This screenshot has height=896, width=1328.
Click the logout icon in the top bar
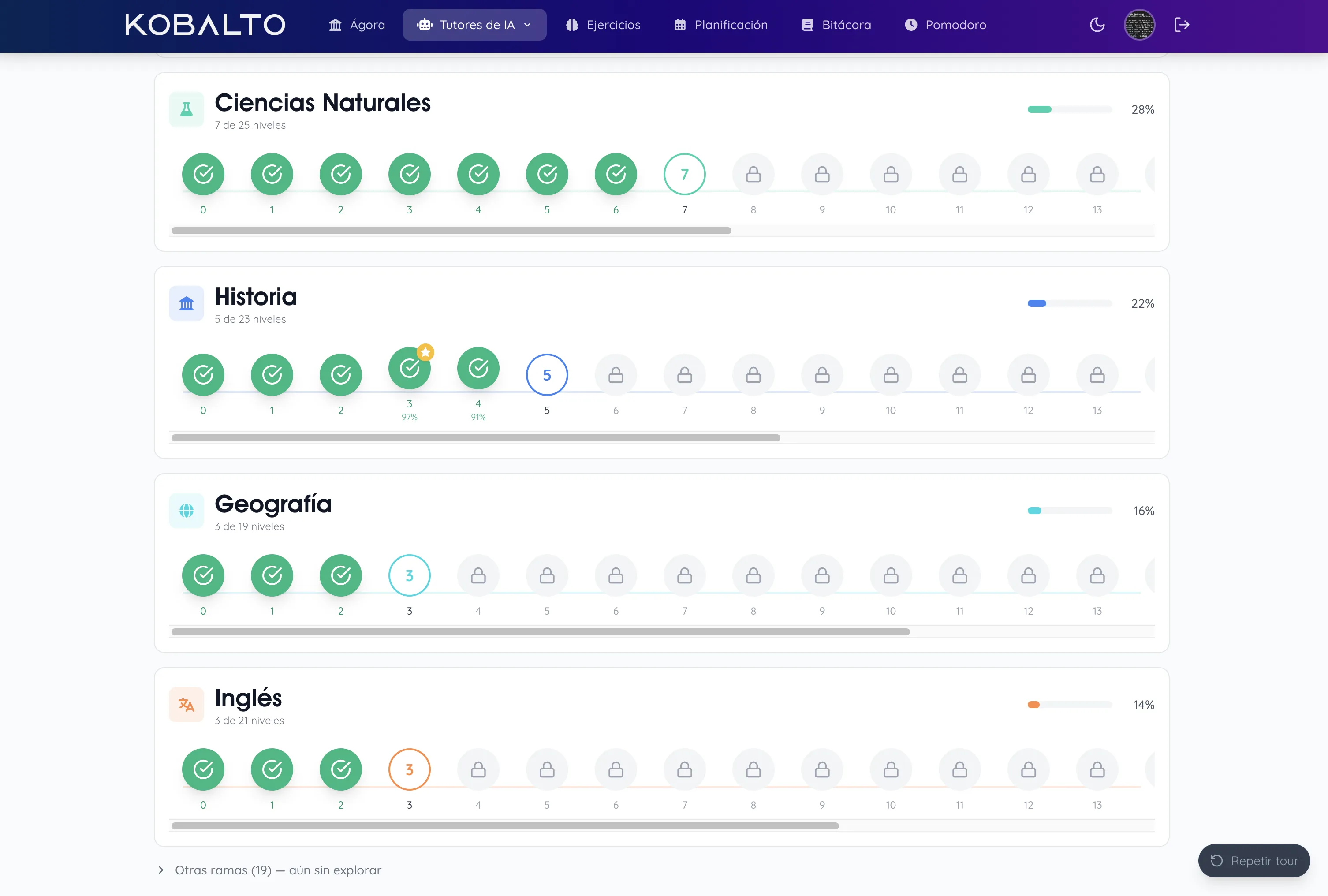point(1182,25)
